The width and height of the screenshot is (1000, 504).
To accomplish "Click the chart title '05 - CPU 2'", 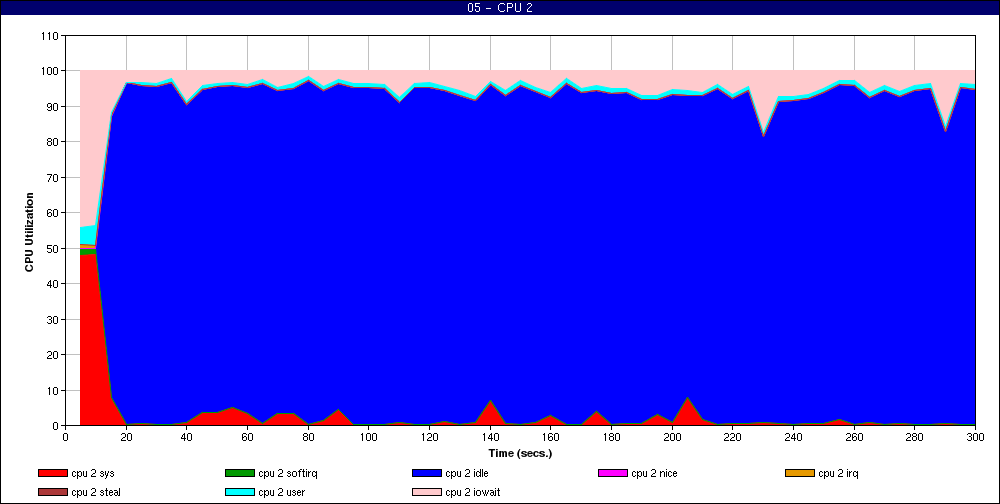I will point(499,8).
